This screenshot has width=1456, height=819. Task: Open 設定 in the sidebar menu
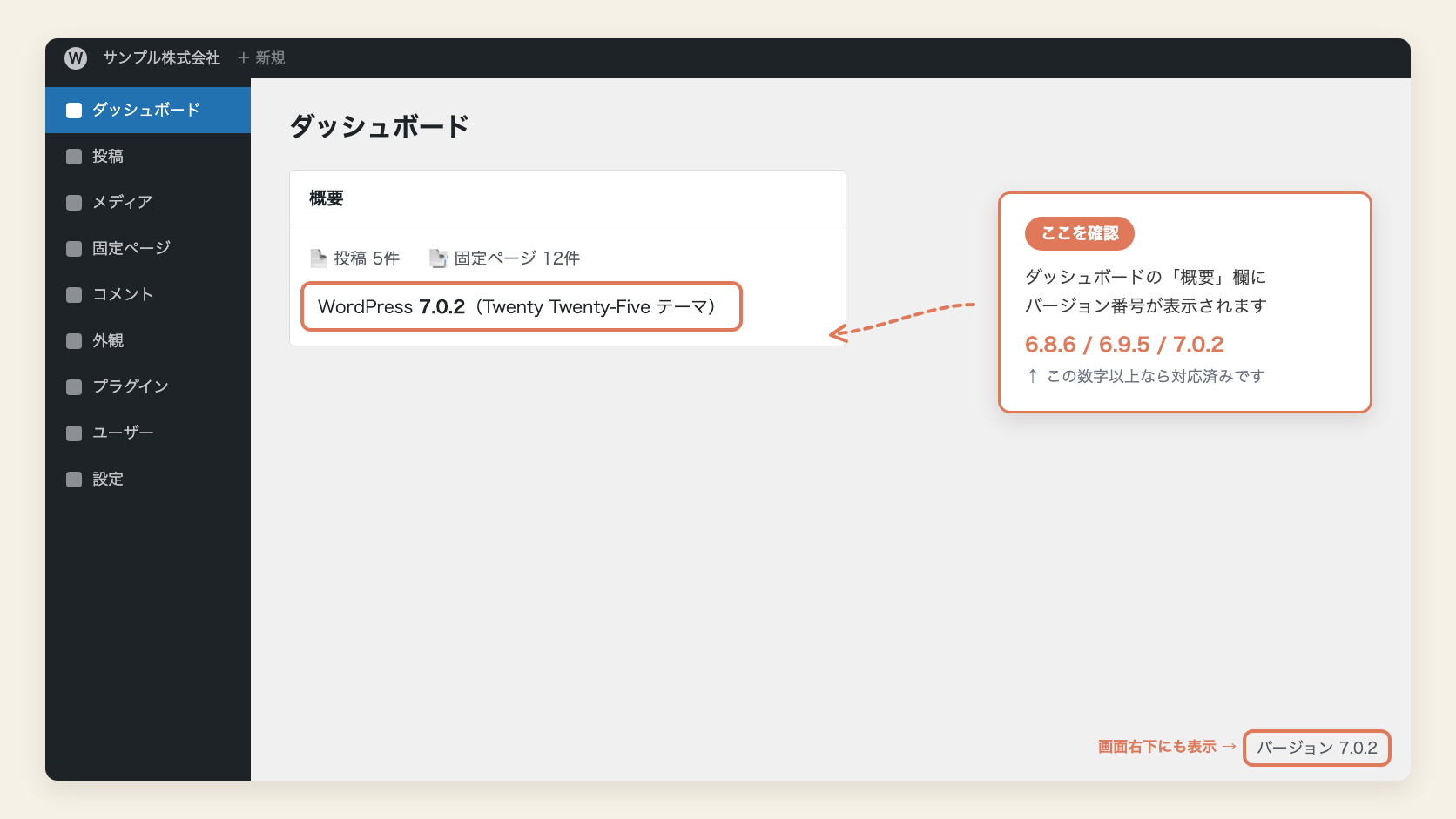pos(148,479)
